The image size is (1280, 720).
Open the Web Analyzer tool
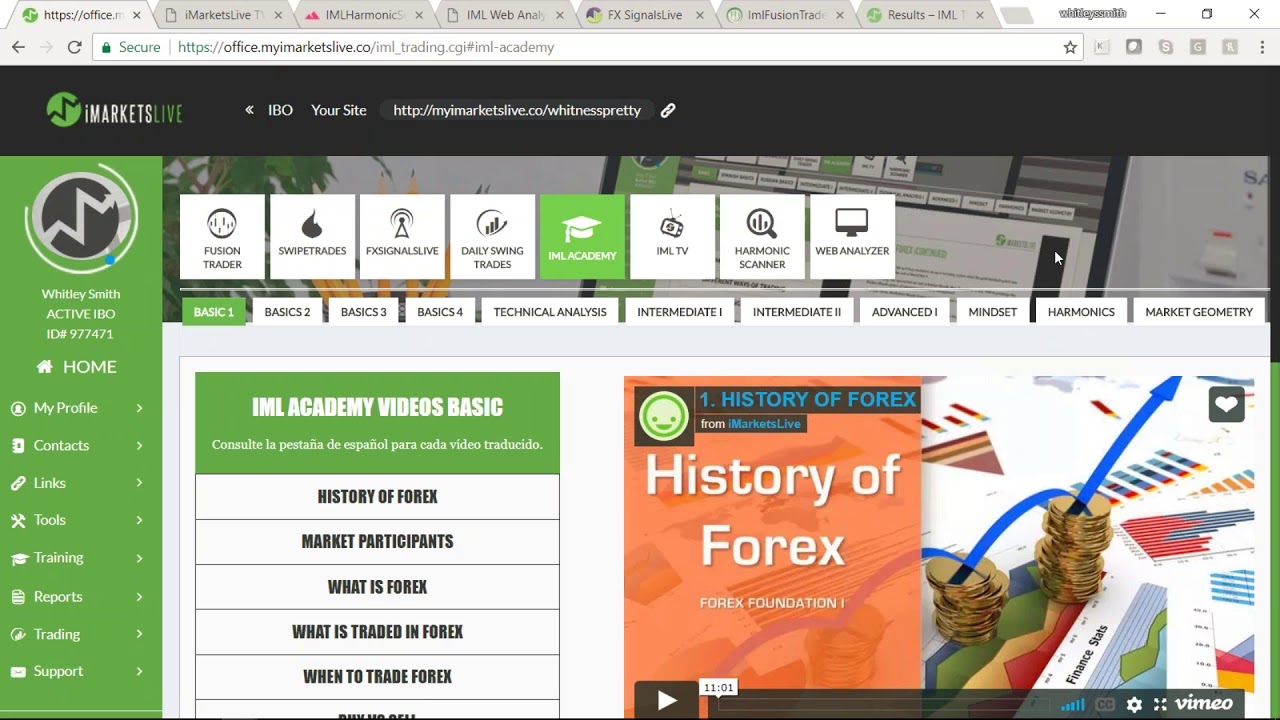coord(852,237)
